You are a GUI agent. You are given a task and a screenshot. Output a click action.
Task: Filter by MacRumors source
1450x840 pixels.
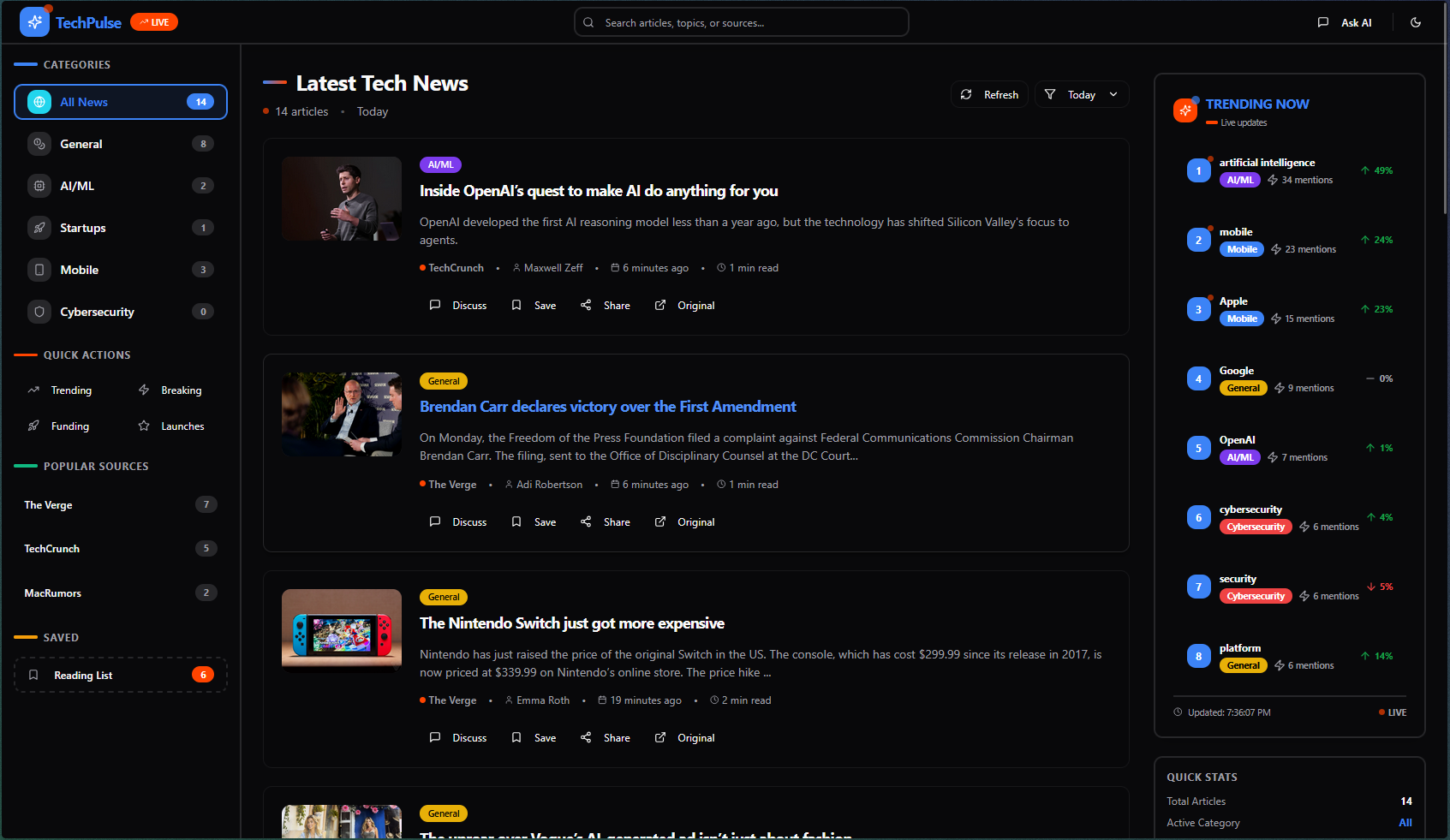click(x=121, y=593)
